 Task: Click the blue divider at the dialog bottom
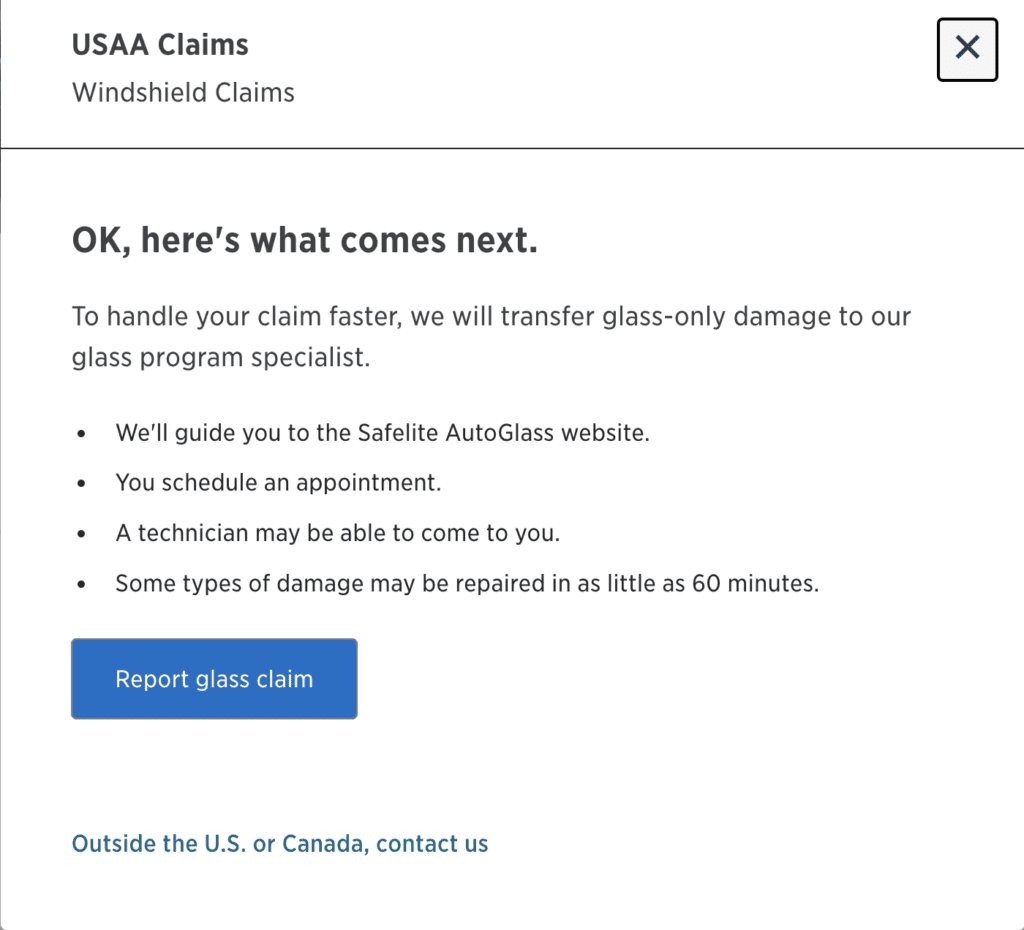point(512,928)
